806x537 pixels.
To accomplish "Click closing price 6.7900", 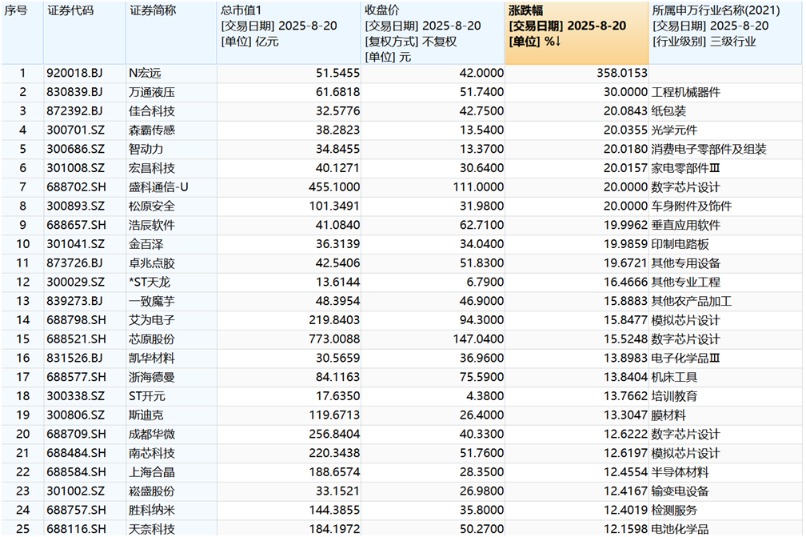I will pyautogui.click(x=484, y=282).
